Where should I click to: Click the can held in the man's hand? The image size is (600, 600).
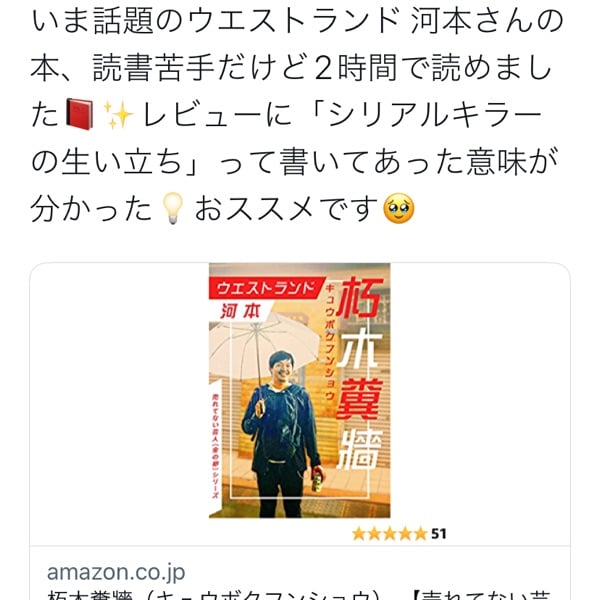(317, 482)
